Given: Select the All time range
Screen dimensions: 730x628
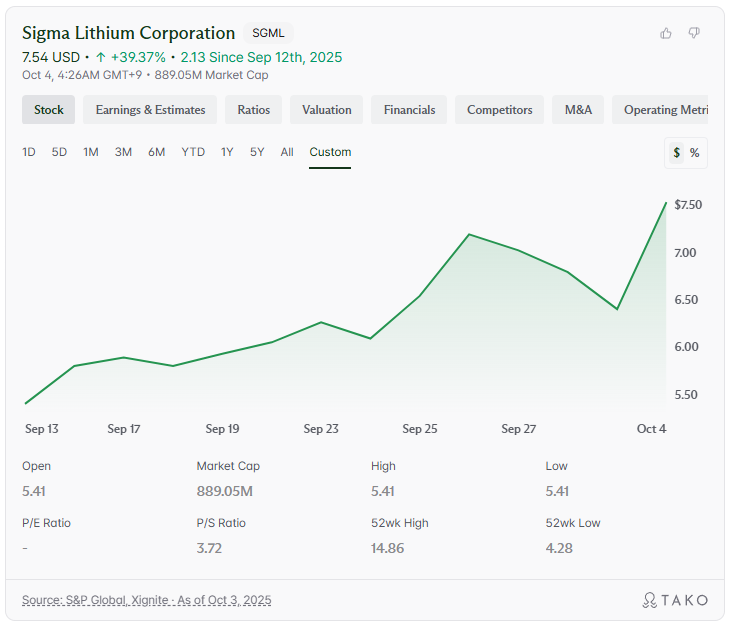Looking at the screenshot, I should tap(287, 152).
